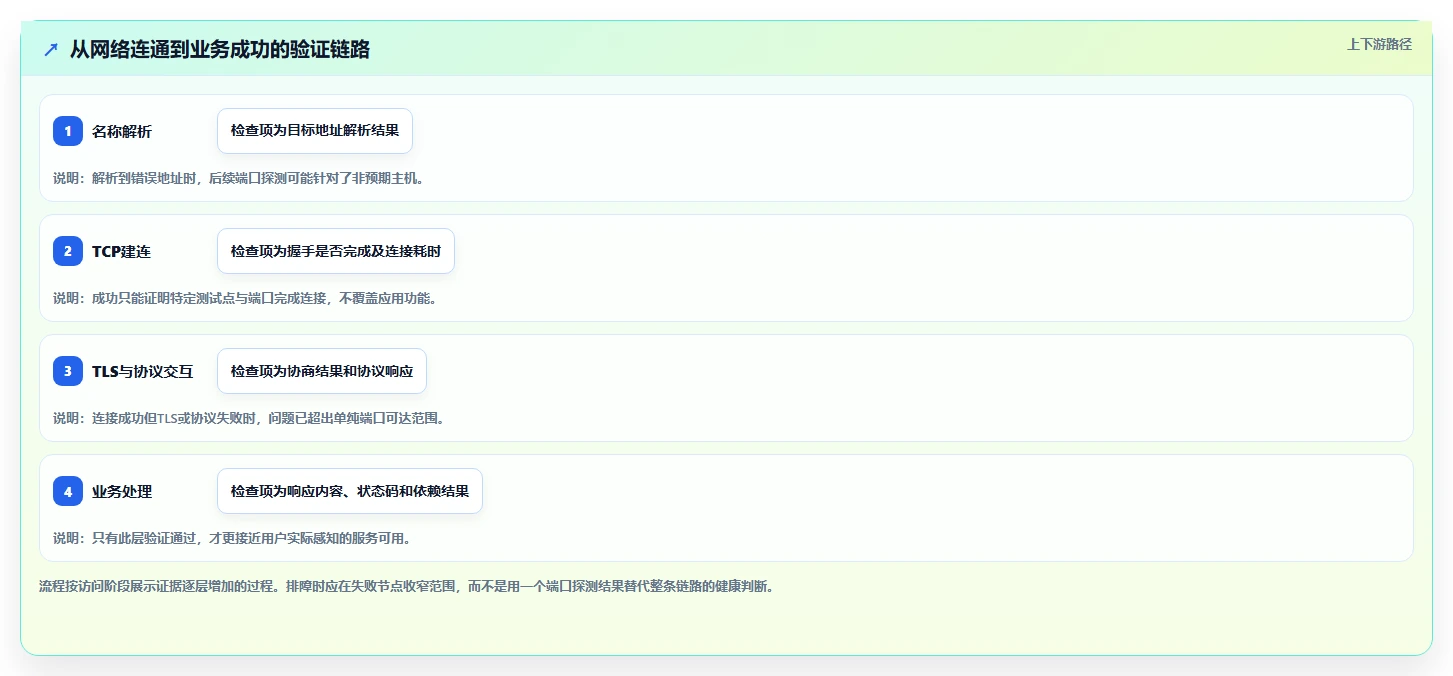The height and width of the screenshot is (676, 1453).
Task: Click the arrow icon beside the panel title
Action: [51, 49]
